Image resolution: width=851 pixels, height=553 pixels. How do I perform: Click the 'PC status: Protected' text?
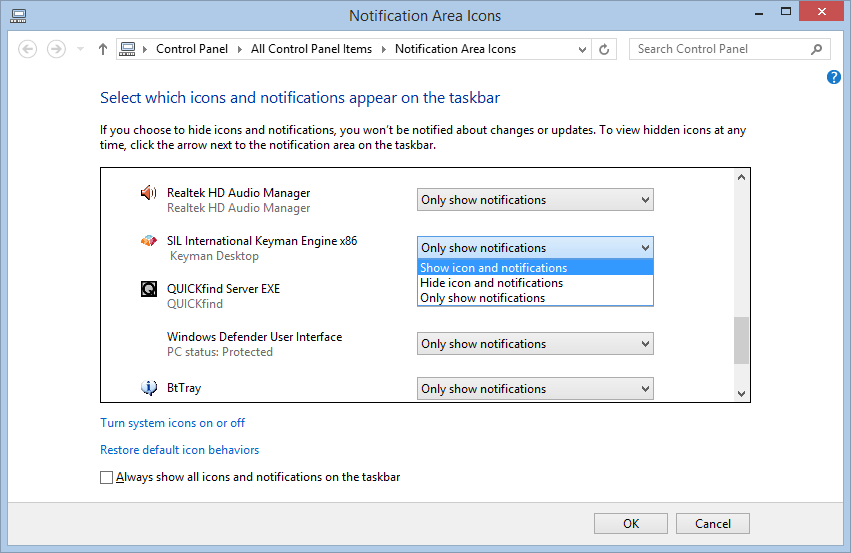click(x=220, y=352)
